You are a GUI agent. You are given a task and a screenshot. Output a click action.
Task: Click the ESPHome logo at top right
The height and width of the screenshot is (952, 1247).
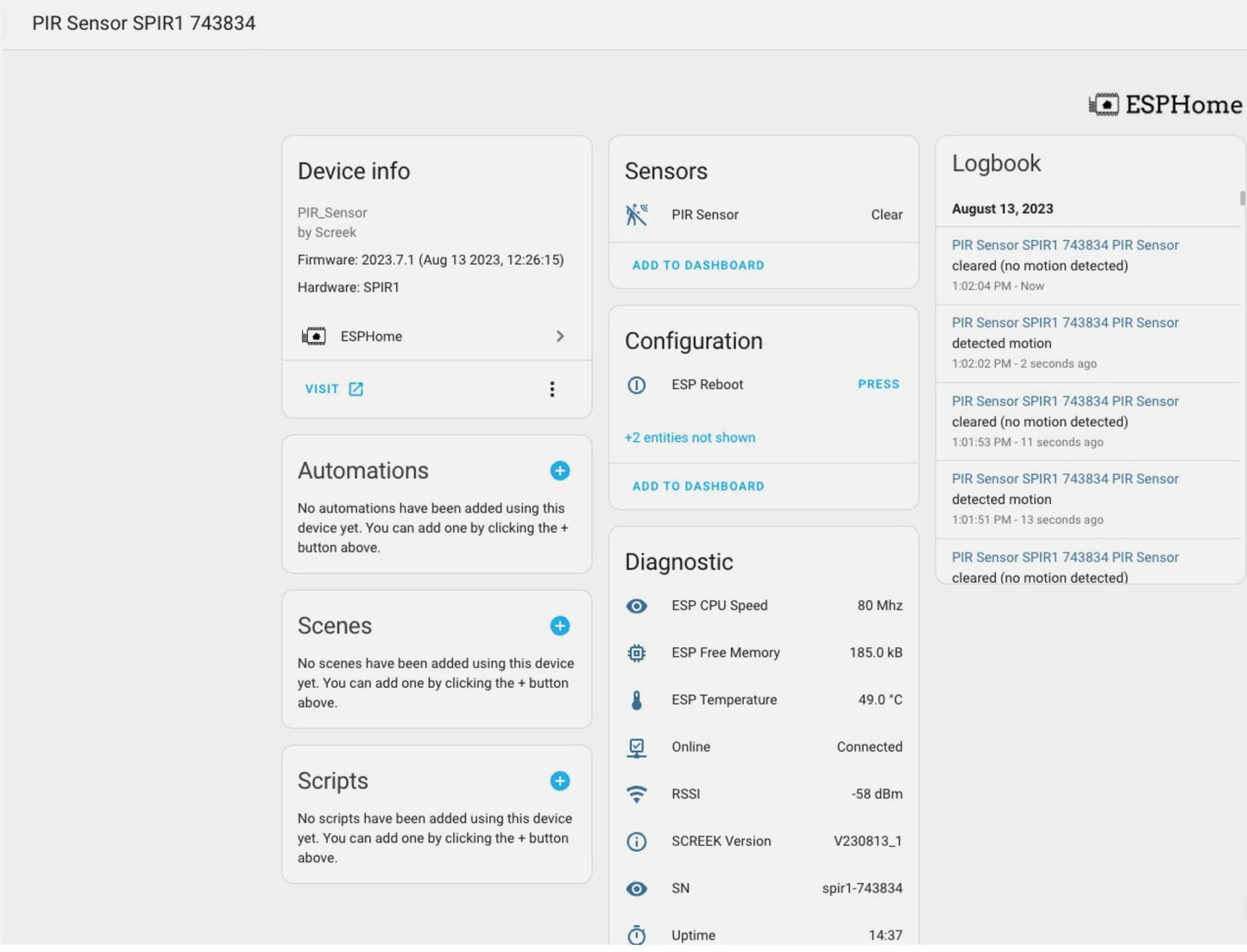(1165, 105)
